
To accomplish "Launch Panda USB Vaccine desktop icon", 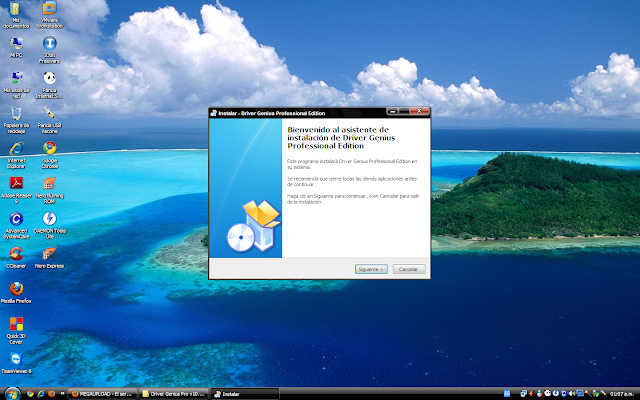I will pyautogui.click(x=49, y=120).
